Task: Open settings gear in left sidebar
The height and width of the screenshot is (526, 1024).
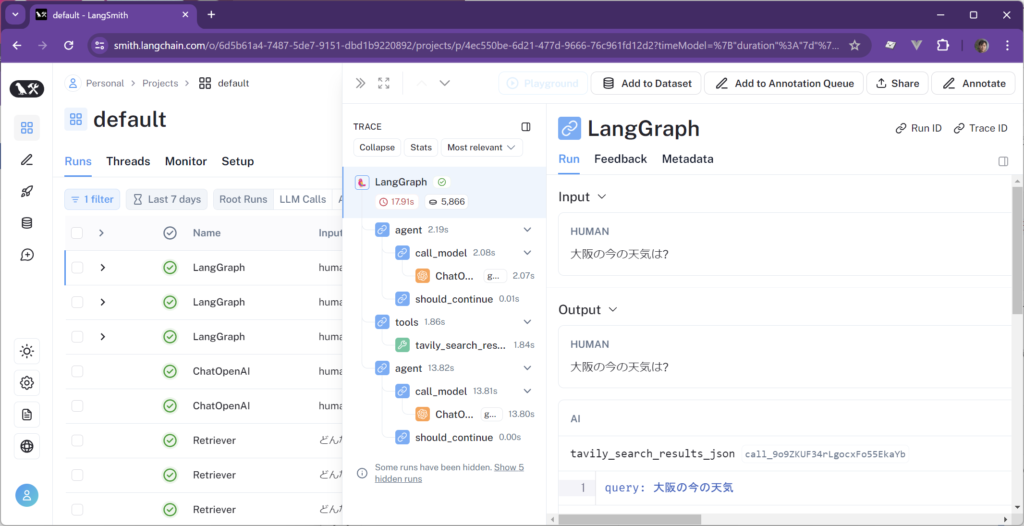Action: pyautogui.click(x=26, y=383)
